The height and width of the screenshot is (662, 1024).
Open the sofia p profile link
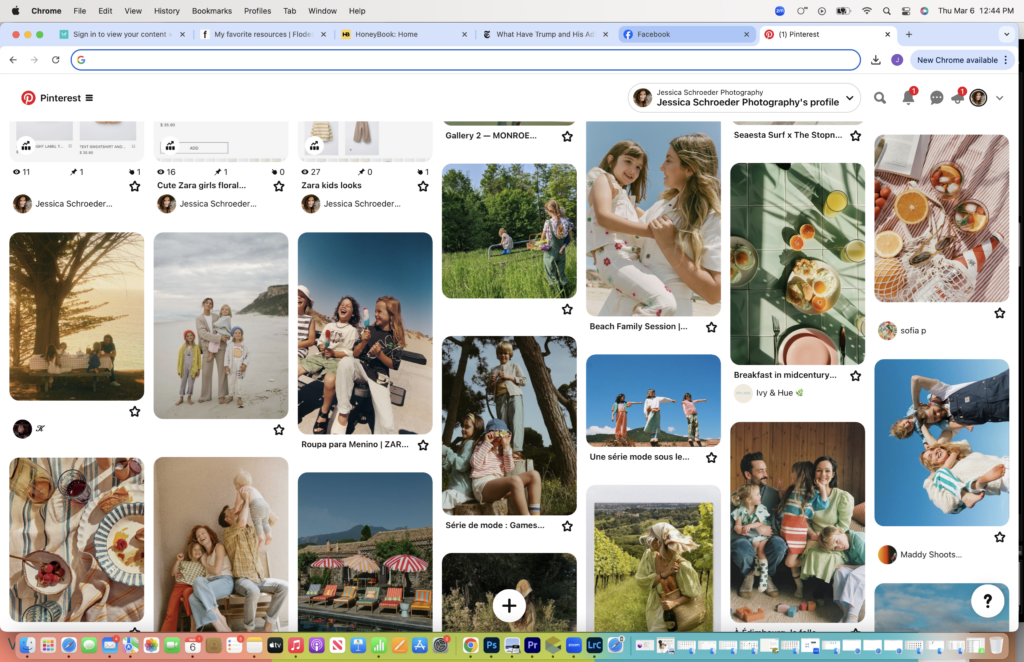pyautogui.click(x=912, y=330)
